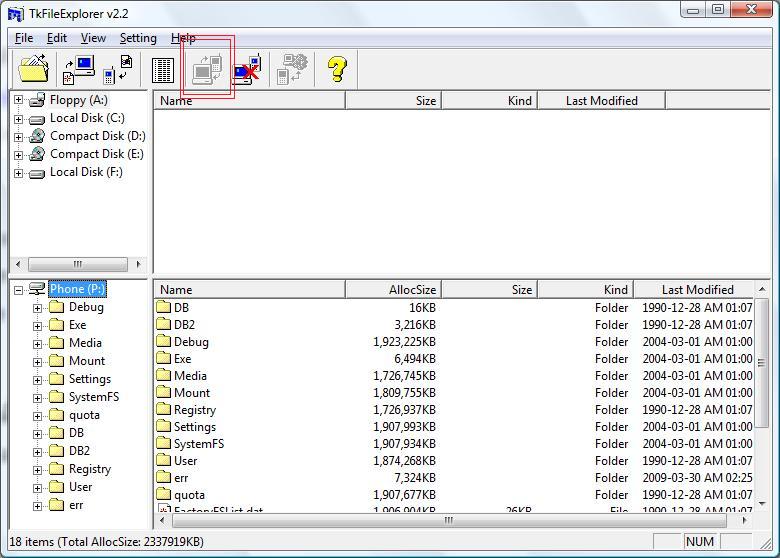The height and width of the screenshot is (558, 780).
Task: Expand the Media folder in phone tree
Action: (x=37, y=344)
